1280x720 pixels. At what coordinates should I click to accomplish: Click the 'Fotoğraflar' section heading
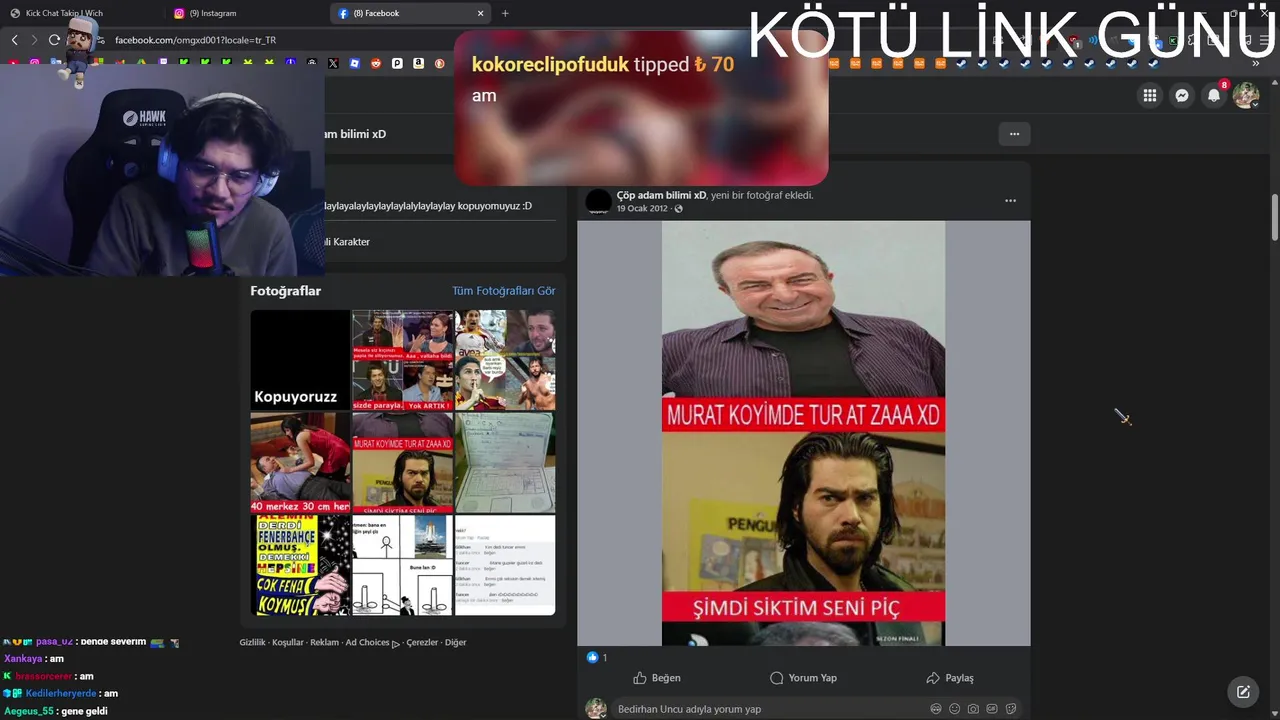286,291
